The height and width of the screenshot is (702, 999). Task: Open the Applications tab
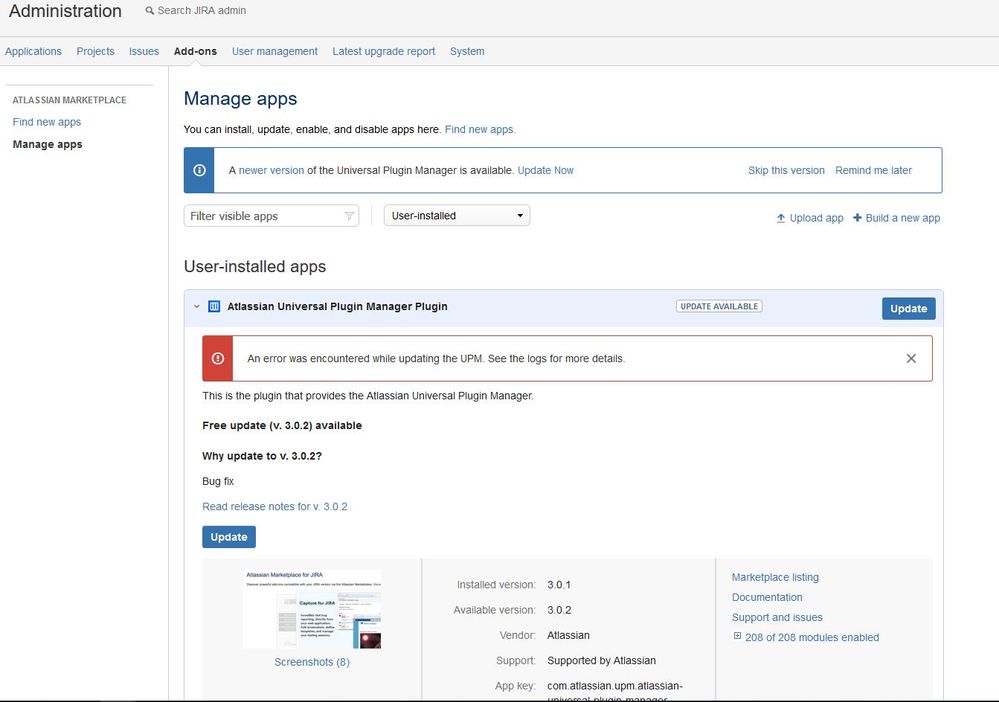(x=33, y=51)
